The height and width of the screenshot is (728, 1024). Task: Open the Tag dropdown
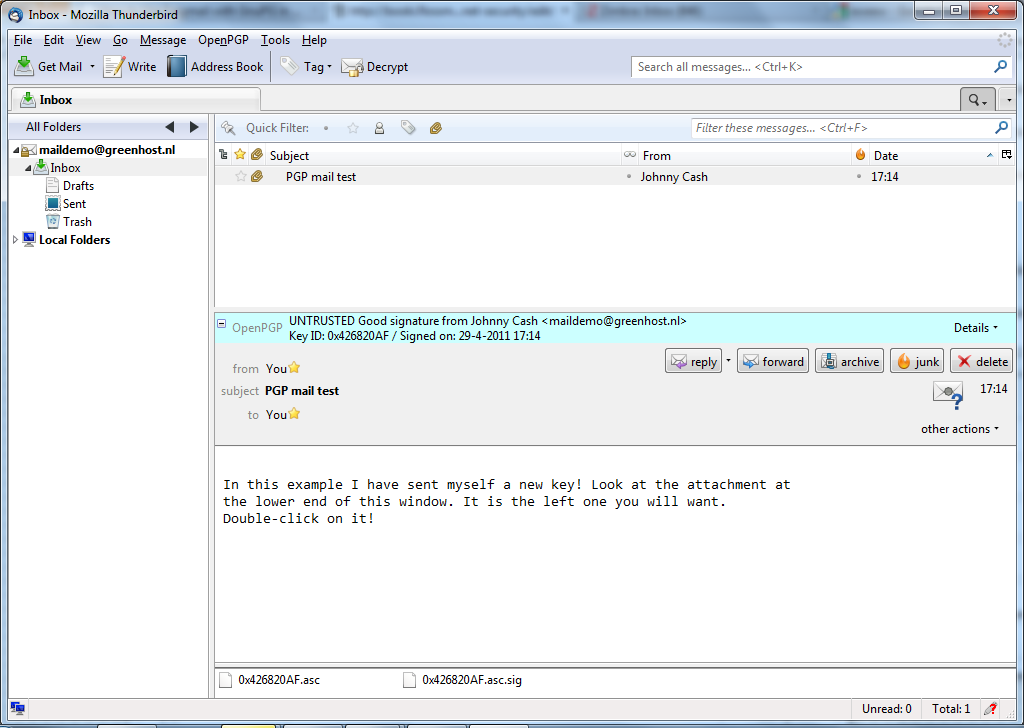point(306,67)
